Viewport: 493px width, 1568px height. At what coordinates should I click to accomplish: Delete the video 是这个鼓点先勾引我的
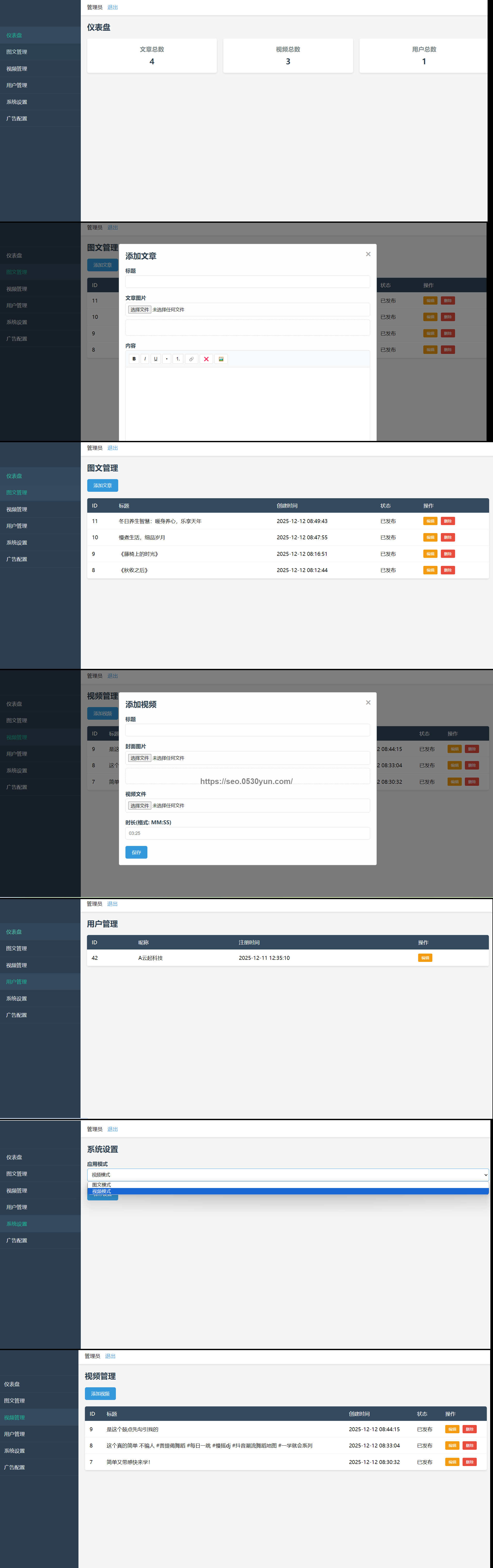470,1429
